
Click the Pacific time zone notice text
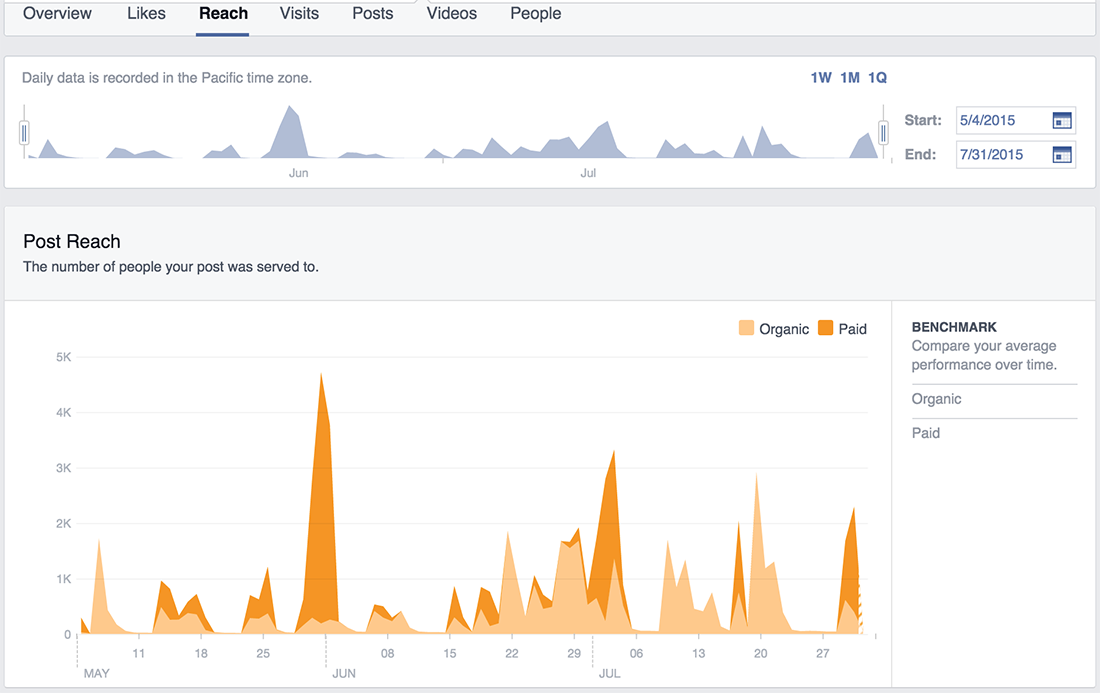click(167, 78)
